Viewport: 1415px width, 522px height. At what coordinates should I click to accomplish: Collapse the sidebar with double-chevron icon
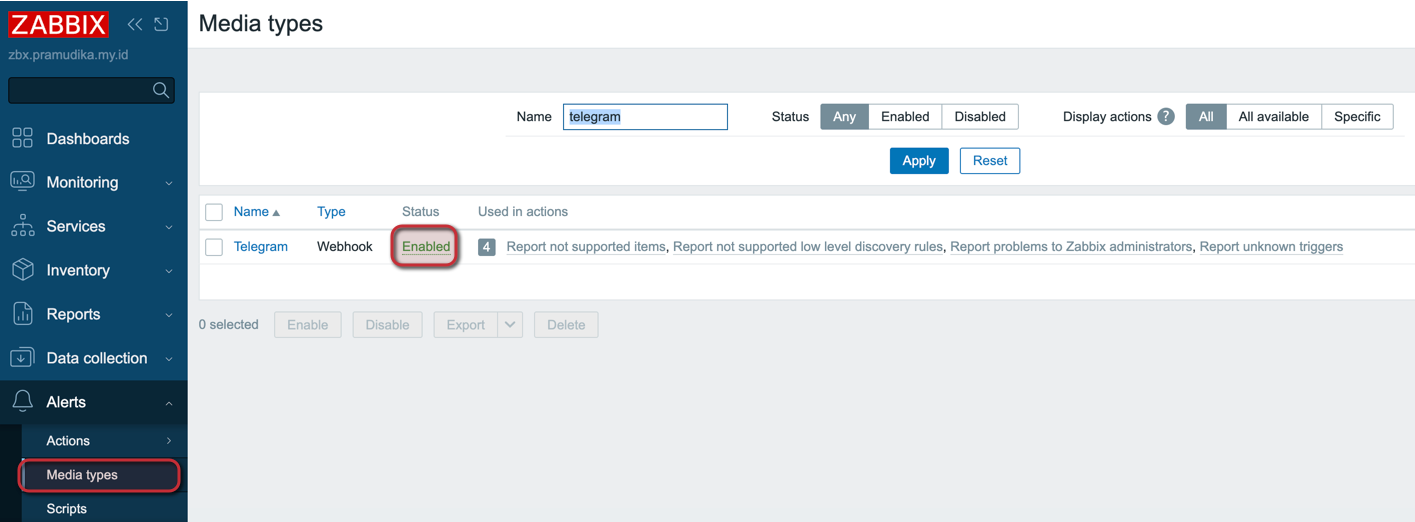(x=135, y=25)
